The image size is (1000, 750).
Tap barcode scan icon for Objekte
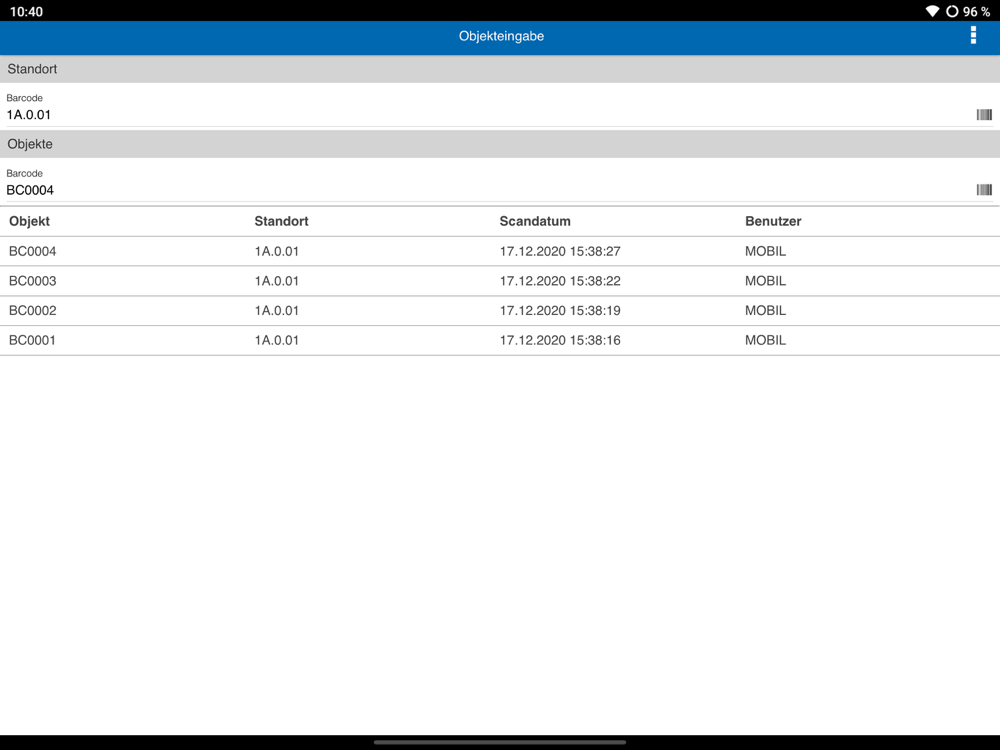click(x=984, y=190)
